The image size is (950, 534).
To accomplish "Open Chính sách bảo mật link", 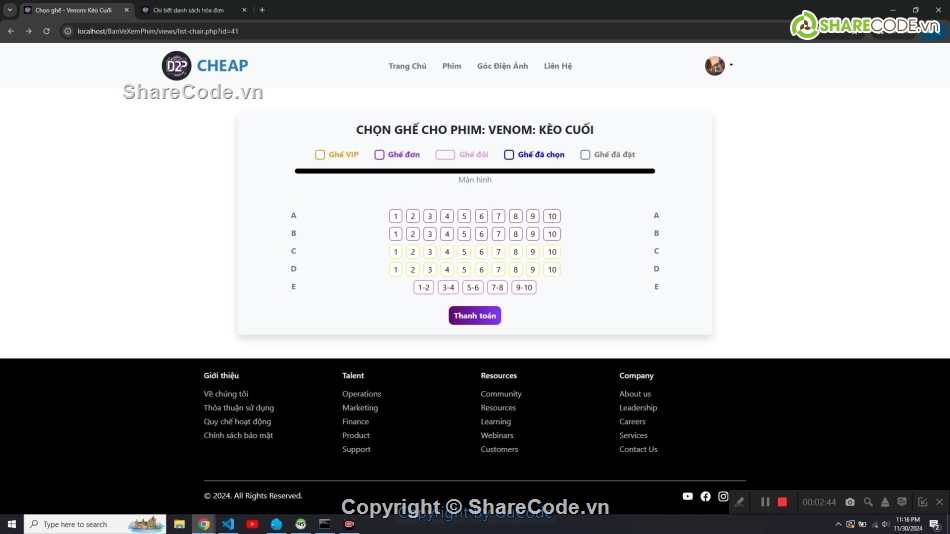I will [x=238, y=435].
